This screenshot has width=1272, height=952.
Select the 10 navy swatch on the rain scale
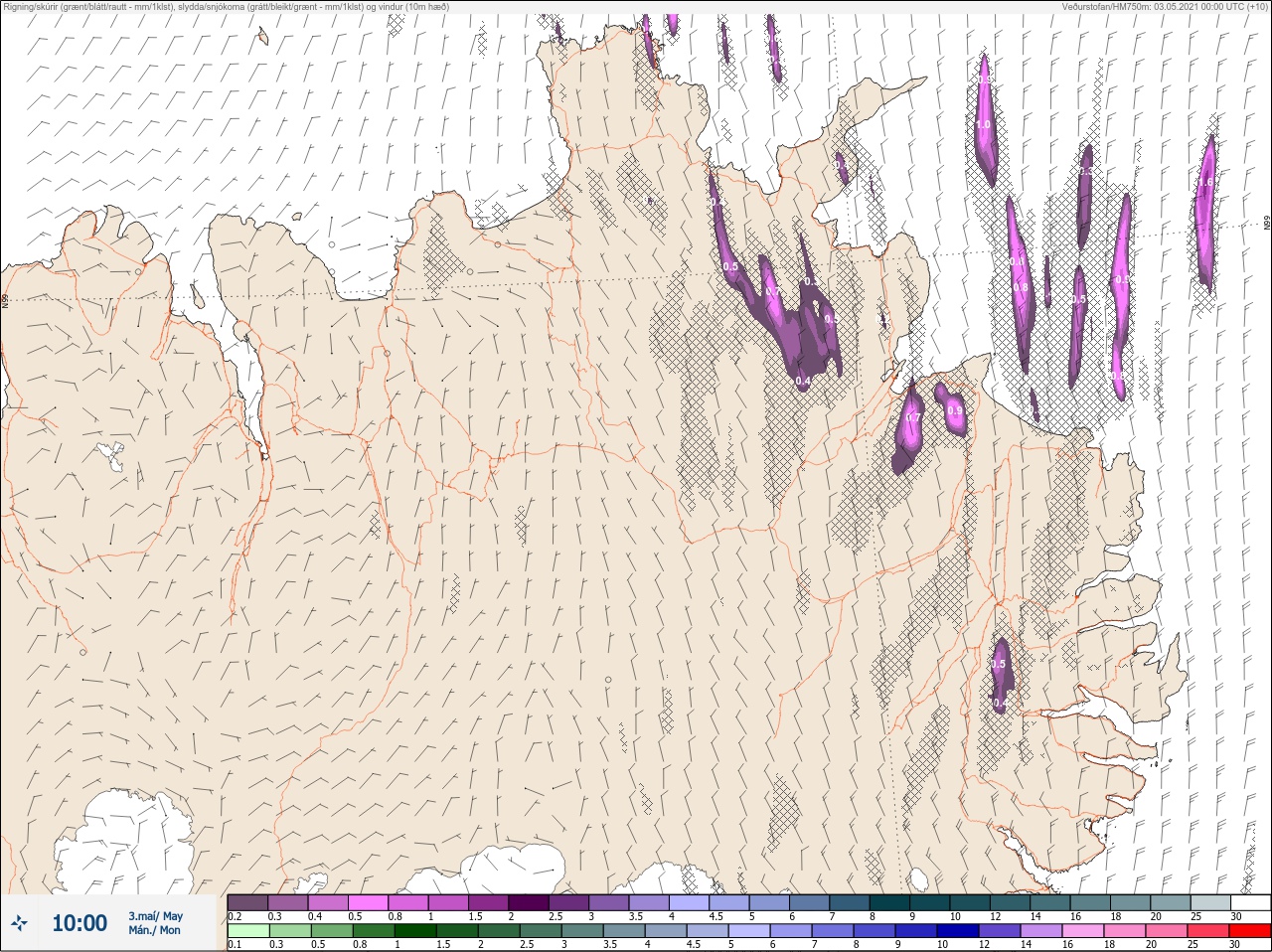click(958, 931)
